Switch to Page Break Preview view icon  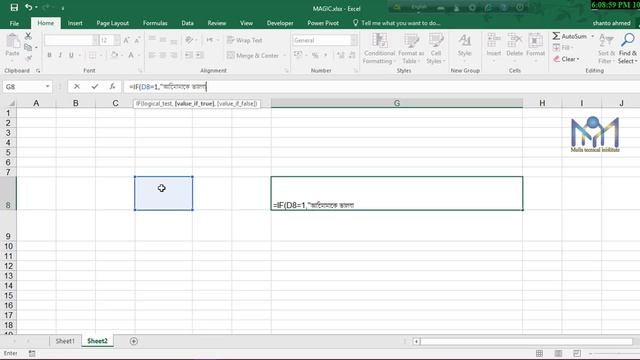click(x=577, y=353)
